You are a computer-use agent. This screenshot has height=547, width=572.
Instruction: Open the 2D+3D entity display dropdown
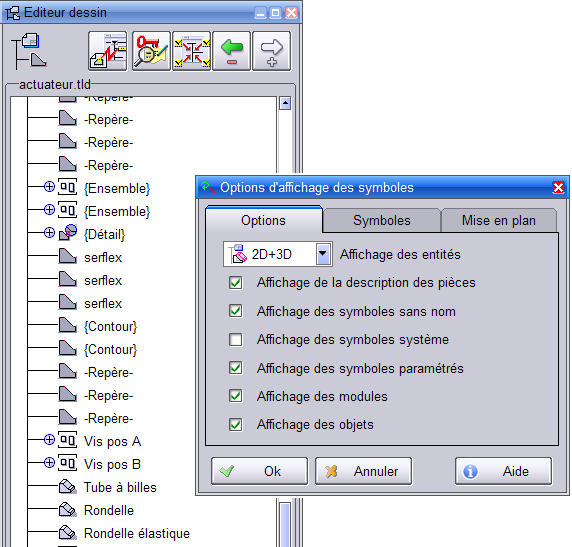click(x=323, y=254)
